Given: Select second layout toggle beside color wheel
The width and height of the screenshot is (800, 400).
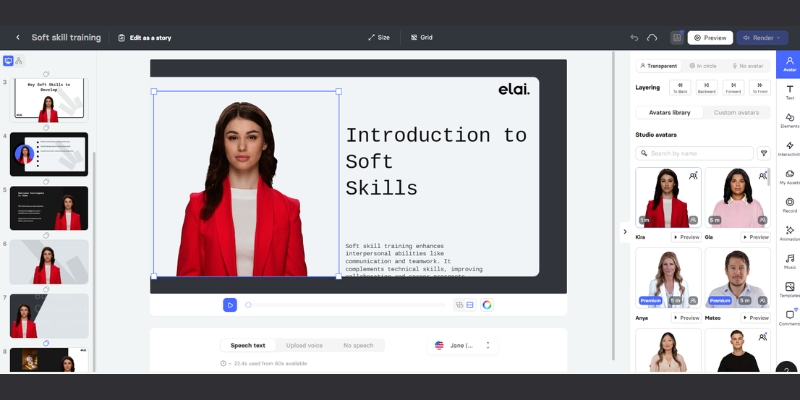Looking at the screenshot, I should pyautogui.click(x=470, y=305).
